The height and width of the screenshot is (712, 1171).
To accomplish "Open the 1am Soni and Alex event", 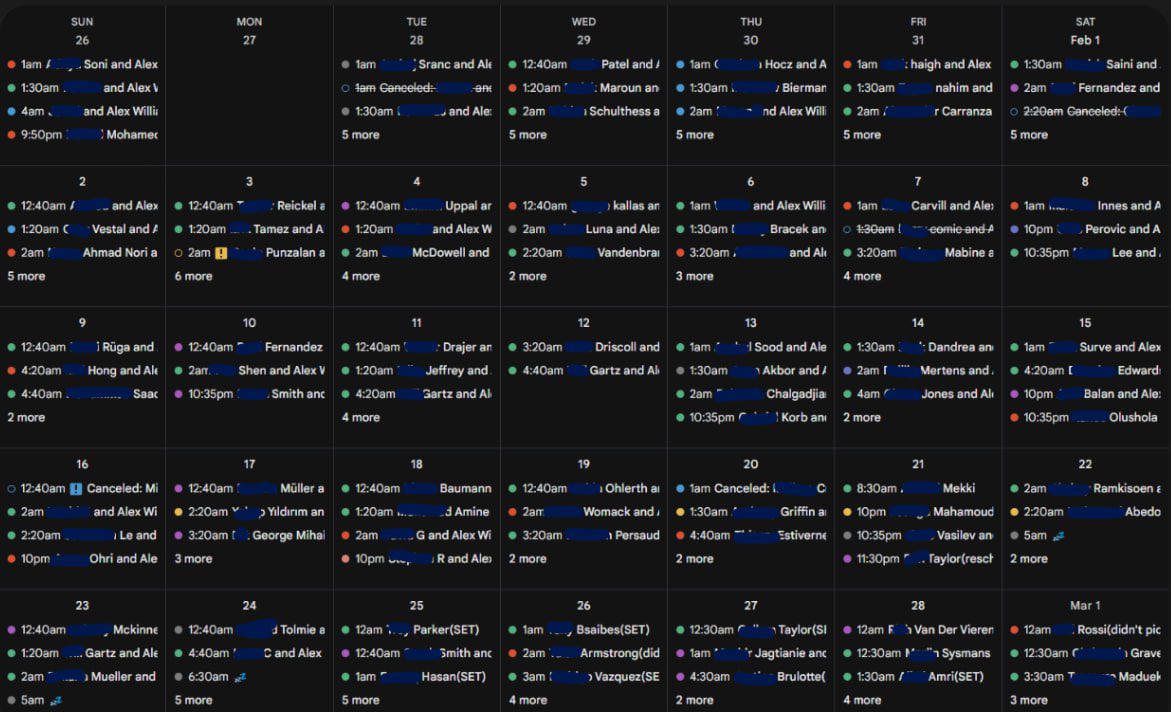I will (x=83, y=64).
